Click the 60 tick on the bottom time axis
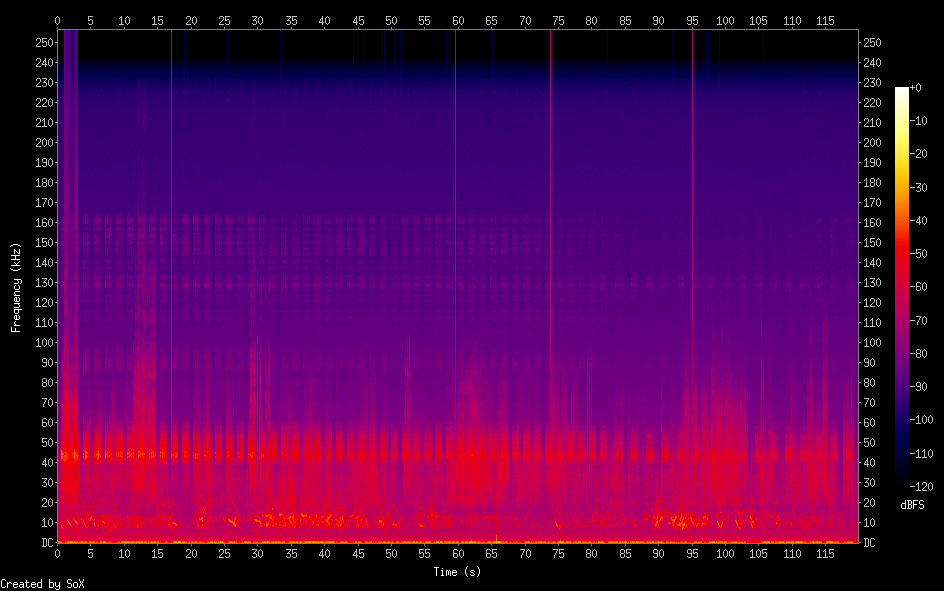944x591 pixels. tap(458, 554)
